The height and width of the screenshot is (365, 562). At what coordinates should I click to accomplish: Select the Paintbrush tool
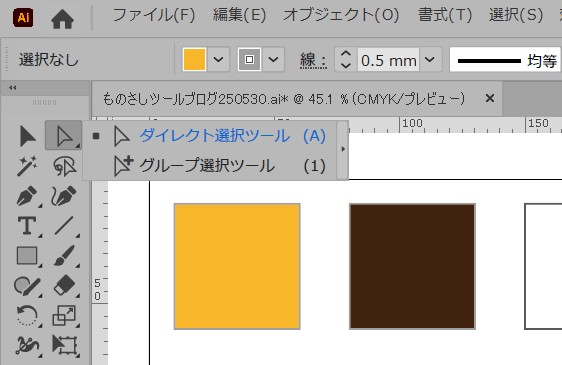[x=65, y=256]
